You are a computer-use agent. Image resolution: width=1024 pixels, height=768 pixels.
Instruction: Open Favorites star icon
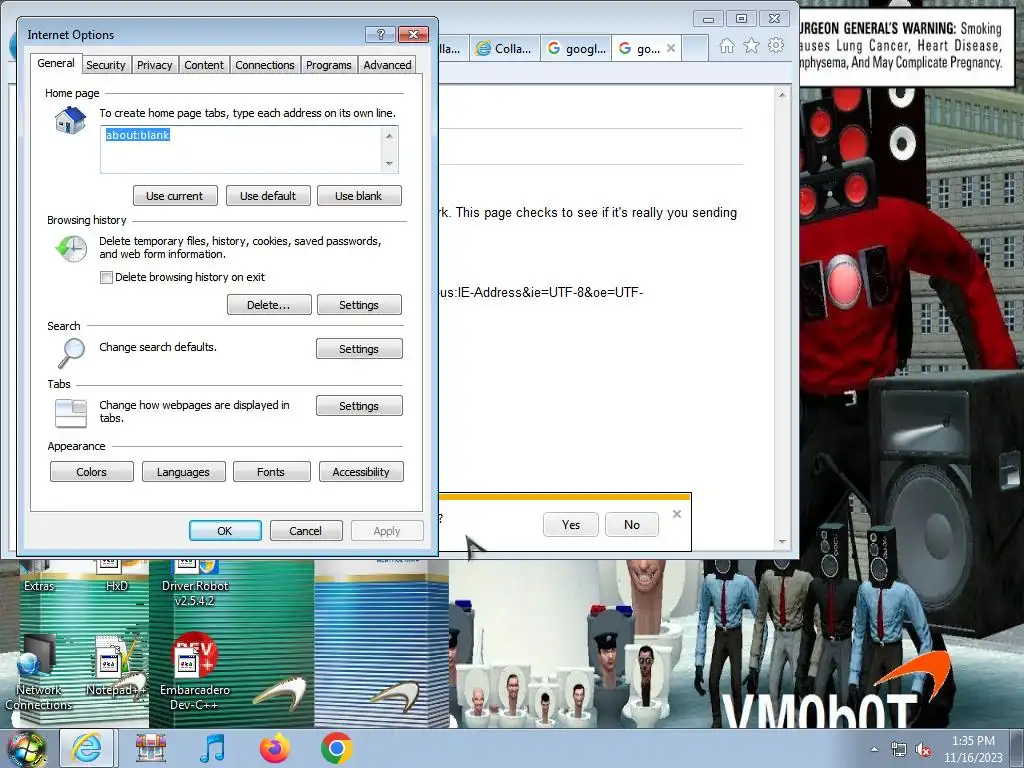click(x=752, y=46)
